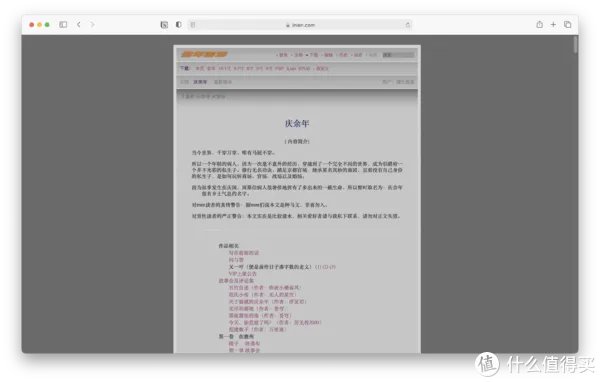This screenshot has height=382, width=600.
Task: Open the 楔子 chapter link
Action: pos(244,343)
